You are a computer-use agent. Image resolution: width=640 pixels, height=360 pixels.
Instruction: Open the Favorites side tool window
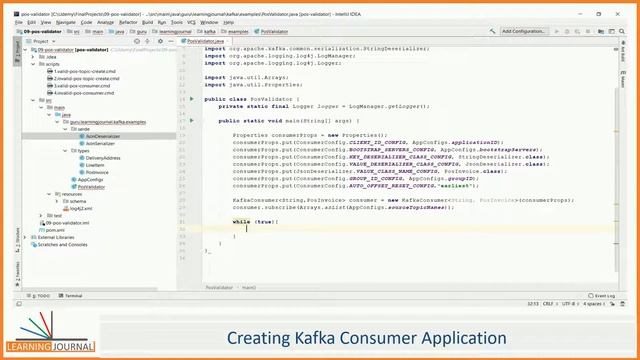(x=18, y=274)
